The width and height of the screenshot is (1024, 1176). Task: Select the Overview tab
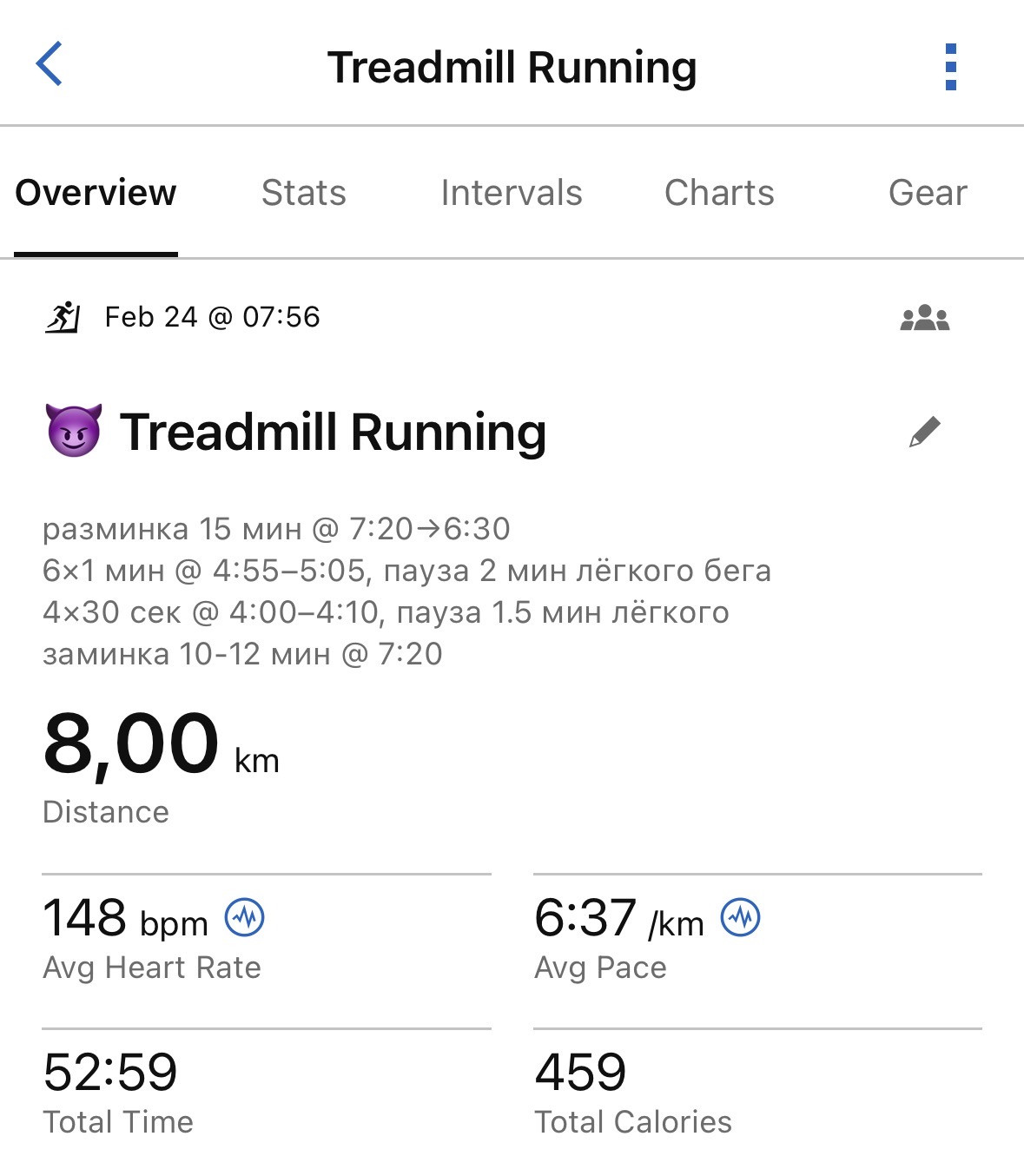tap(96, 192)
